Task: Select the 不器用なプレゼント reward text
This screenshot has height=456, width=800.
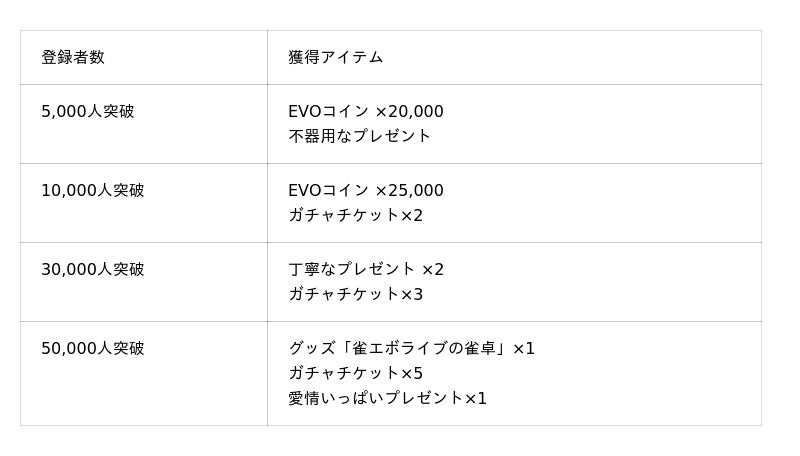Action: (x=360, y=136)
